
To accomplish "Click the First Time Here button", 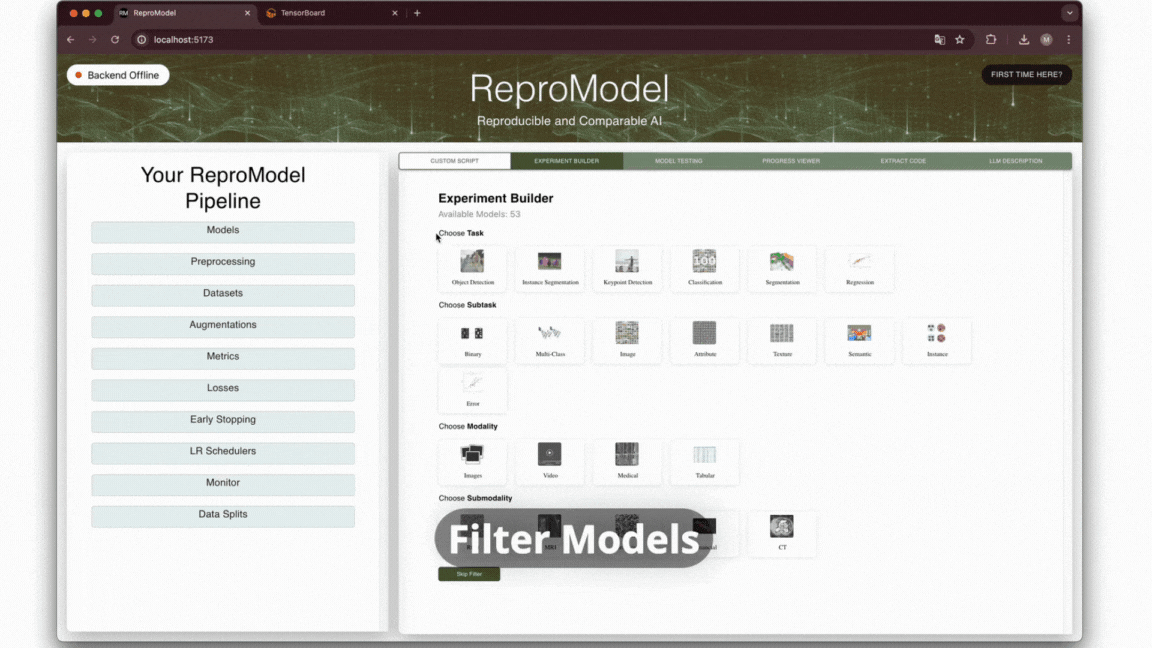I will [1026, 74].
